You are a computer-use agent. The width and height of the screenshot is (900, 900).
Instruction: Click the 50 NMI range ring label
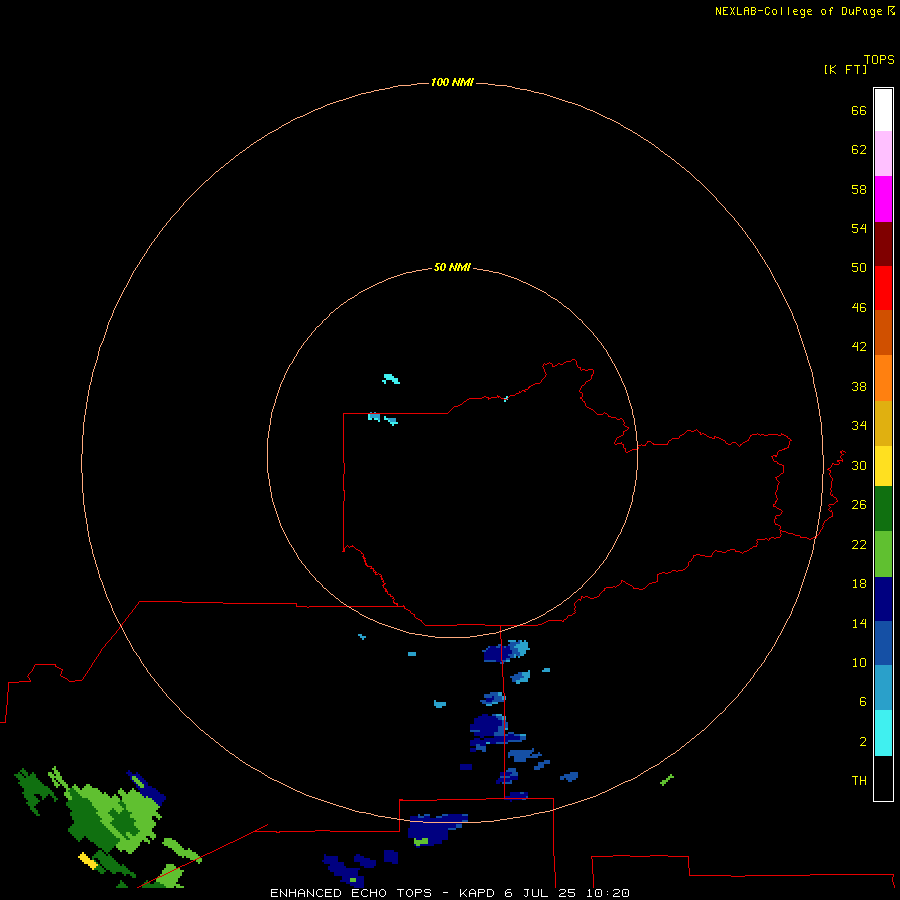click(452, 267)
